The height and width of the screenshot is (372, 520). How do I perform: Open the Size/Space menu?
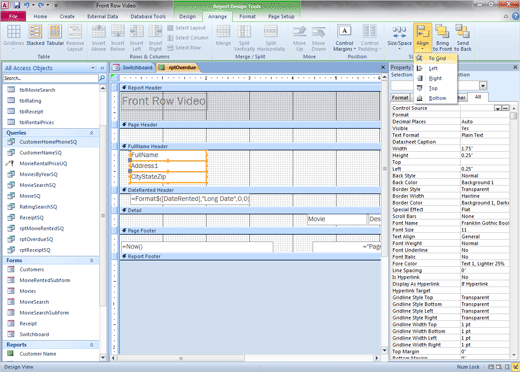point(399,38)
